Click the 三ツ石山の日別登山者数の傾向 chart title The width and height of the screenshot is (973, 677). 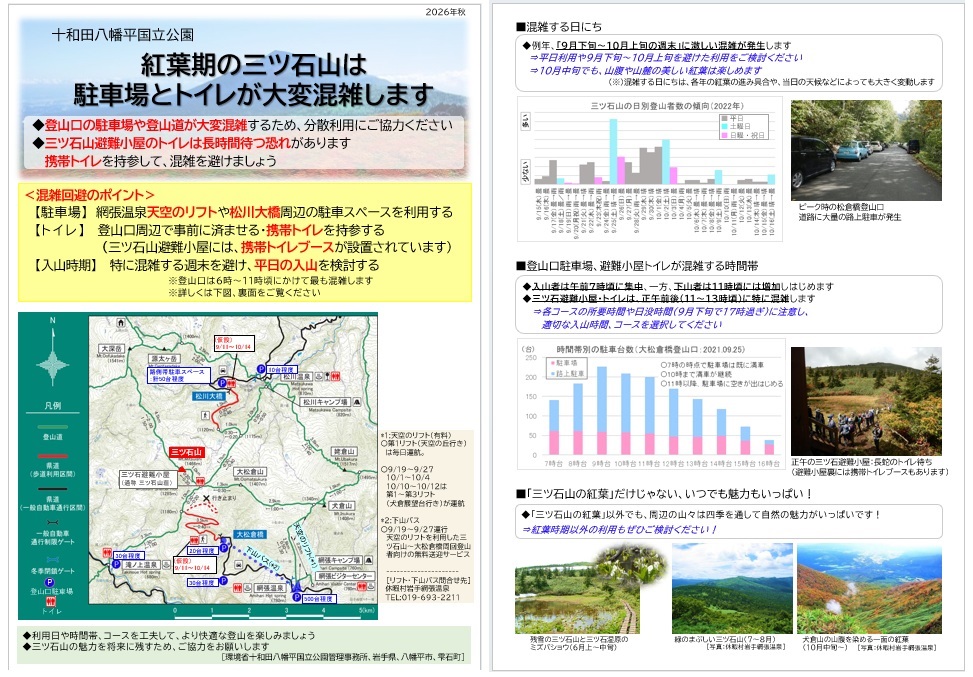click(x=667, y=106)
